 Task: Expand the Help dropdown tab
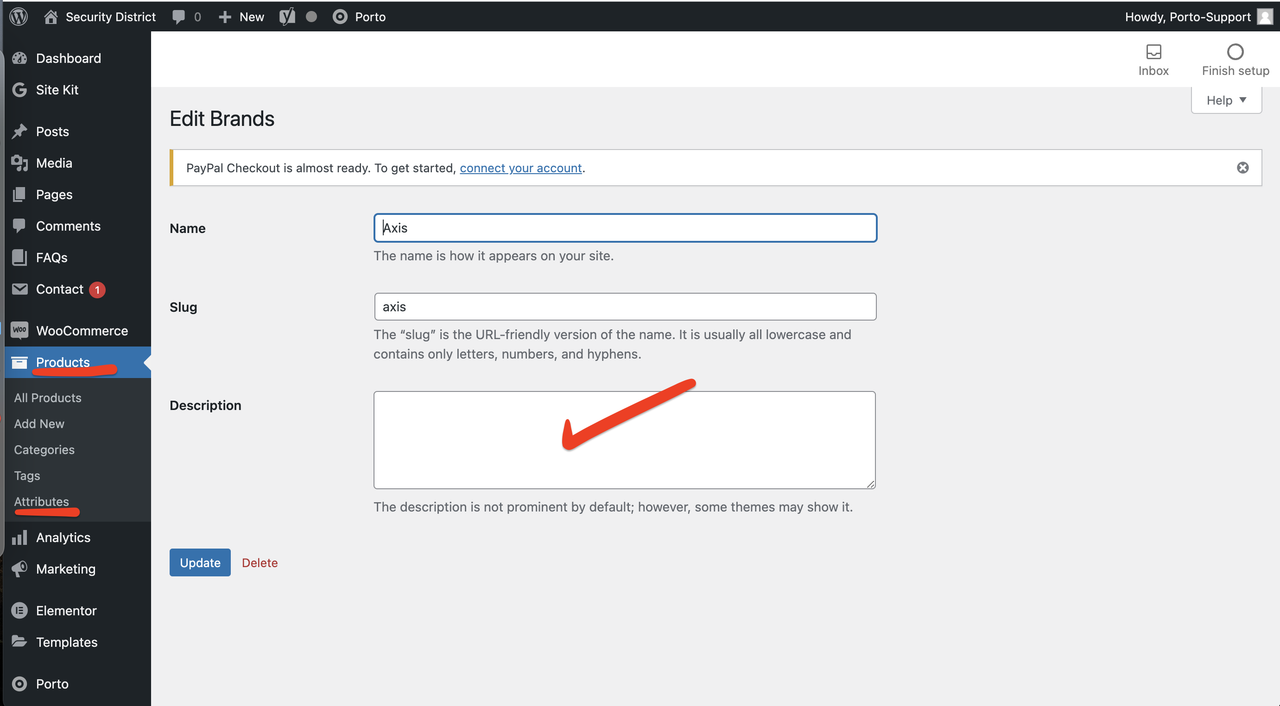click(x=1226, y=100)
